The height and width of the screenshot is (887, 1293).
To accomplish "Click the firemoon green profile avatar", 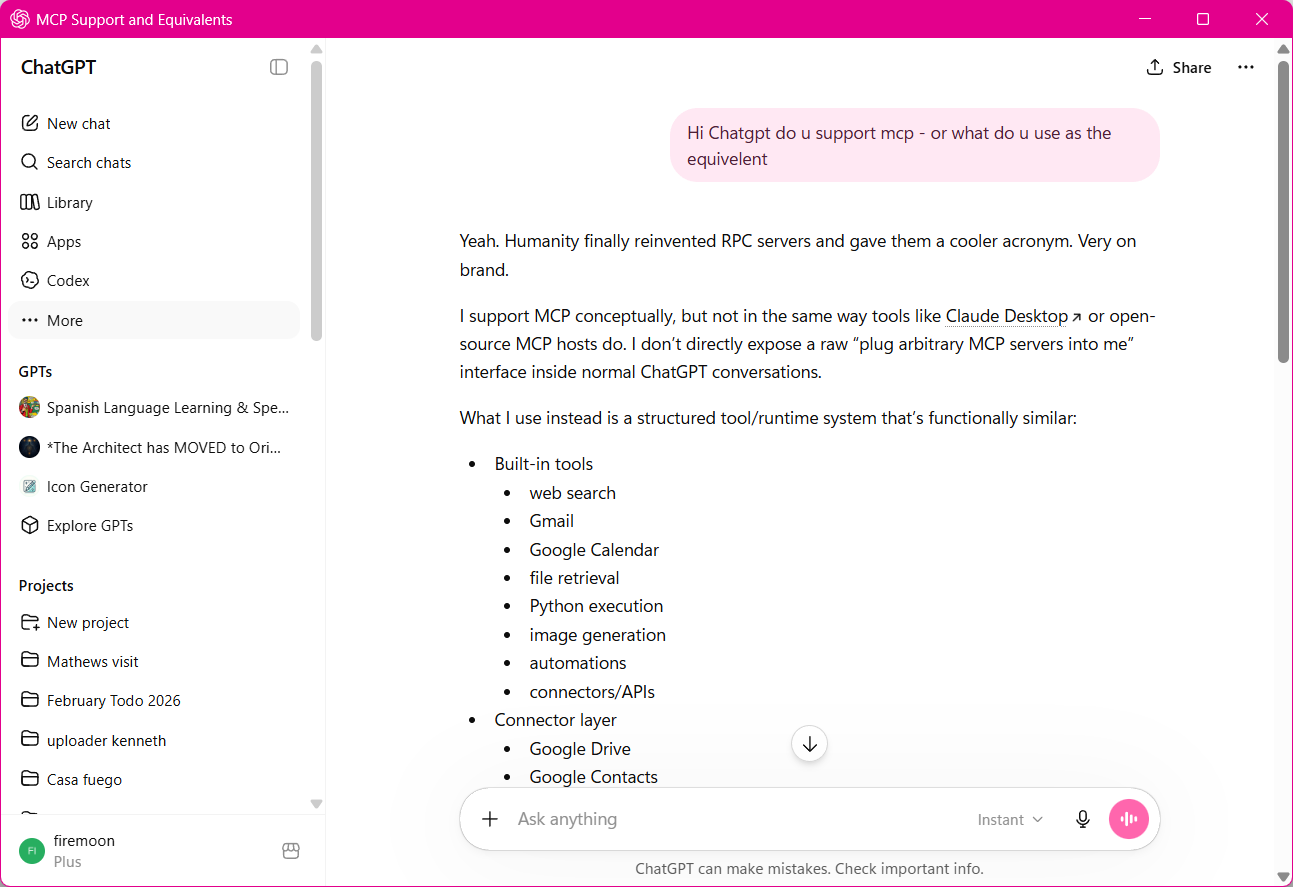I will (32, 851).
